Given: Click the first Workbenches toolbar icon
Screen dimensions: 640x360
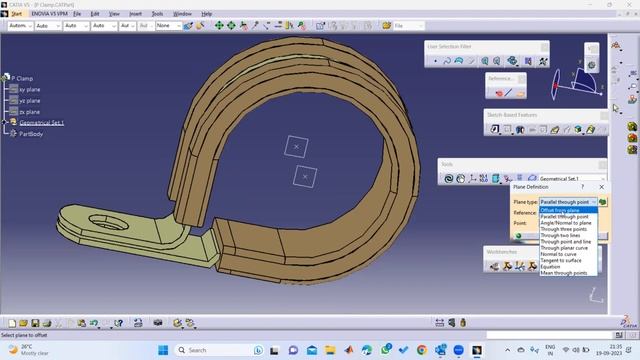Looking at the screenshot, I should point(494,266).
